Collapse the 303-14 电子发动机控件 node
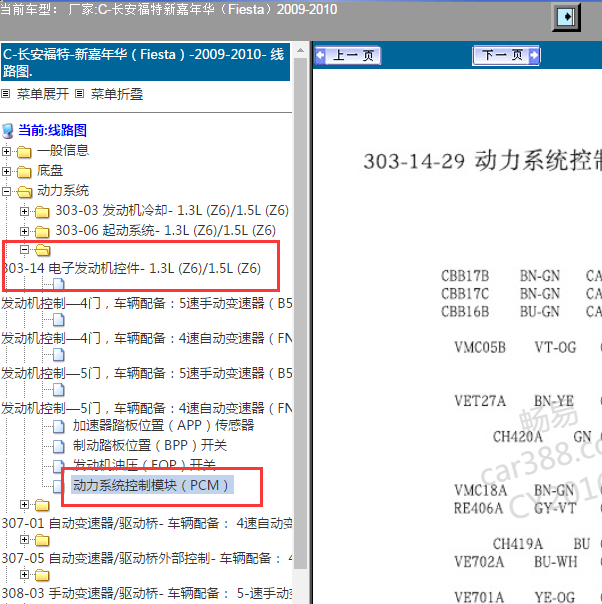 [24, 250]
